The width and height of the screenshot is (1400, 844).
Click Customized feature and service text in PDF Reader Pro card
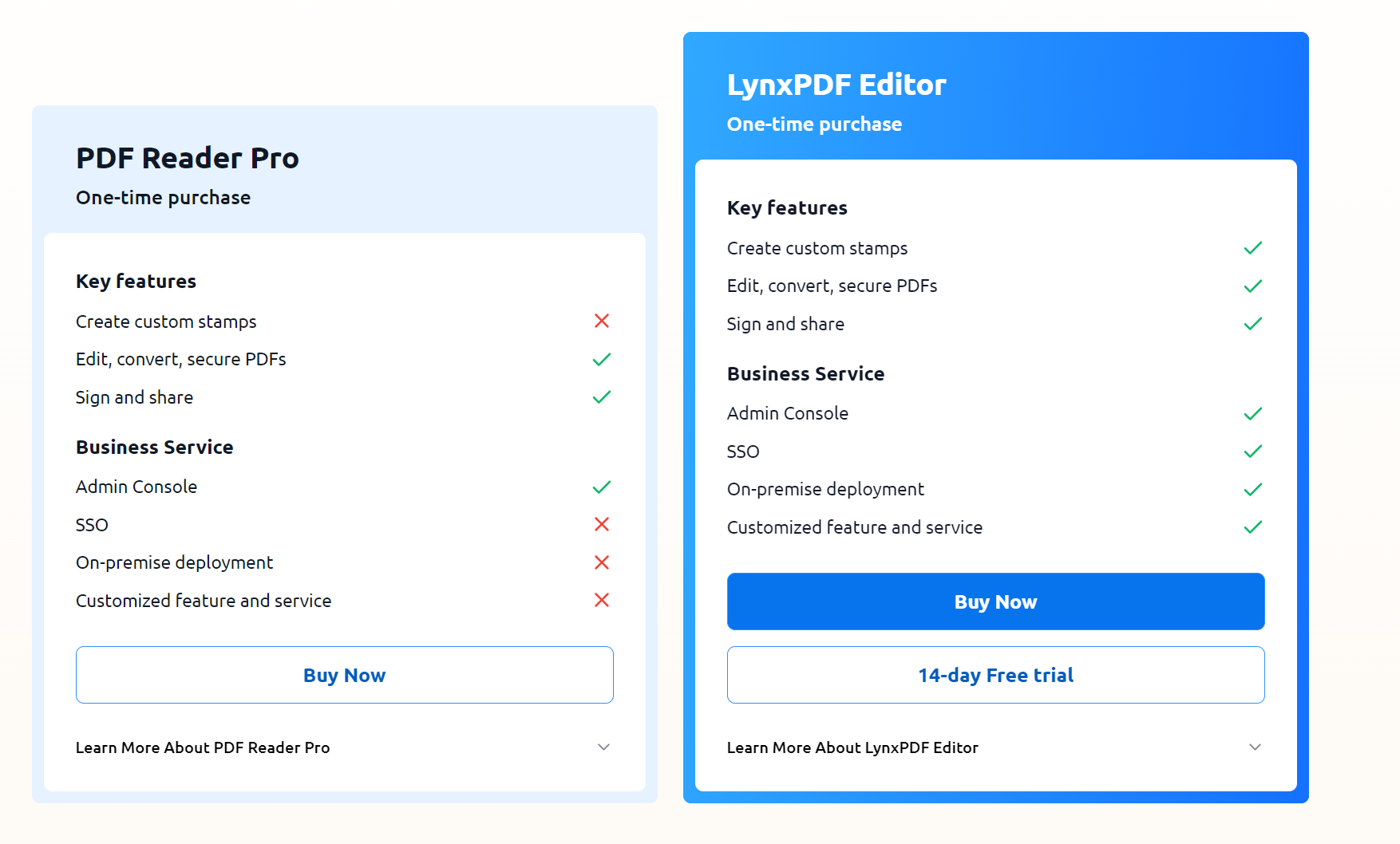click(204, 601)
